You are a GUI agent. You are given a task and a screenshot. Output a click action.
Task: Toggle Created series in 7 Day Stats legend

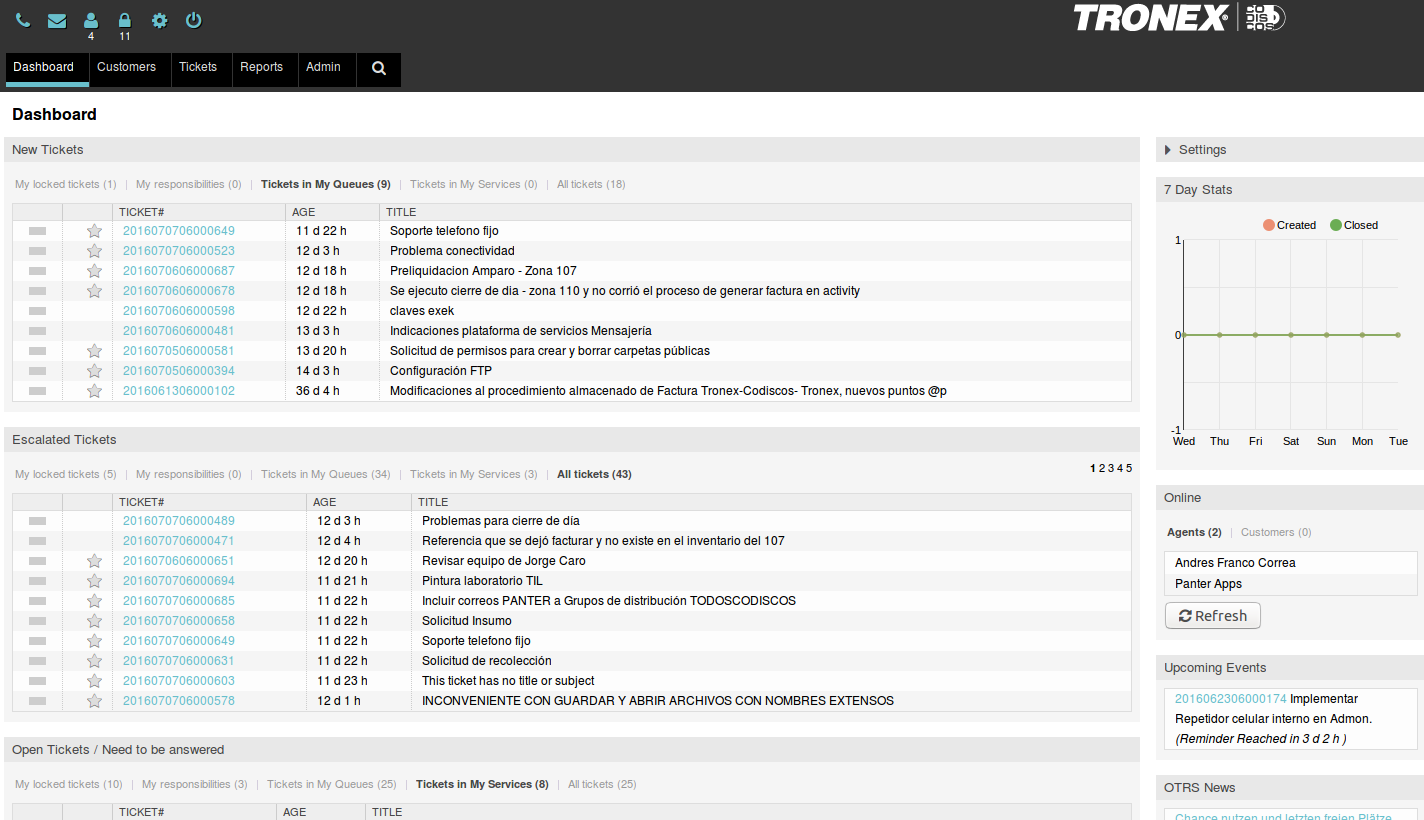[x=1289, y=226]
